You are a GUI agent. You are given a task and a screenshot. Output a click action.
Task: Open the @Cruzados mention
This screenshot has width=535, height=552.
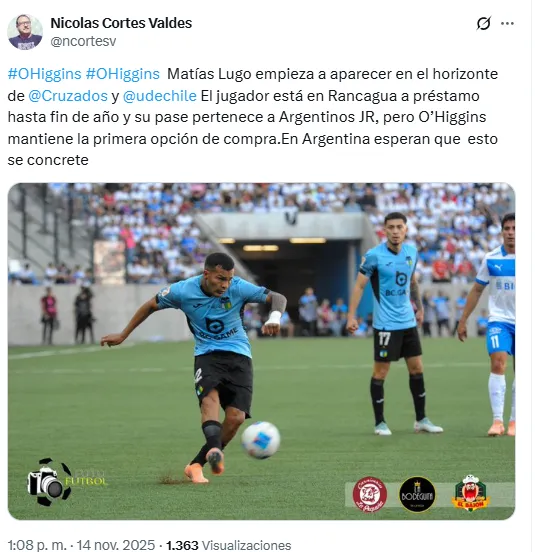click(68, 96)
